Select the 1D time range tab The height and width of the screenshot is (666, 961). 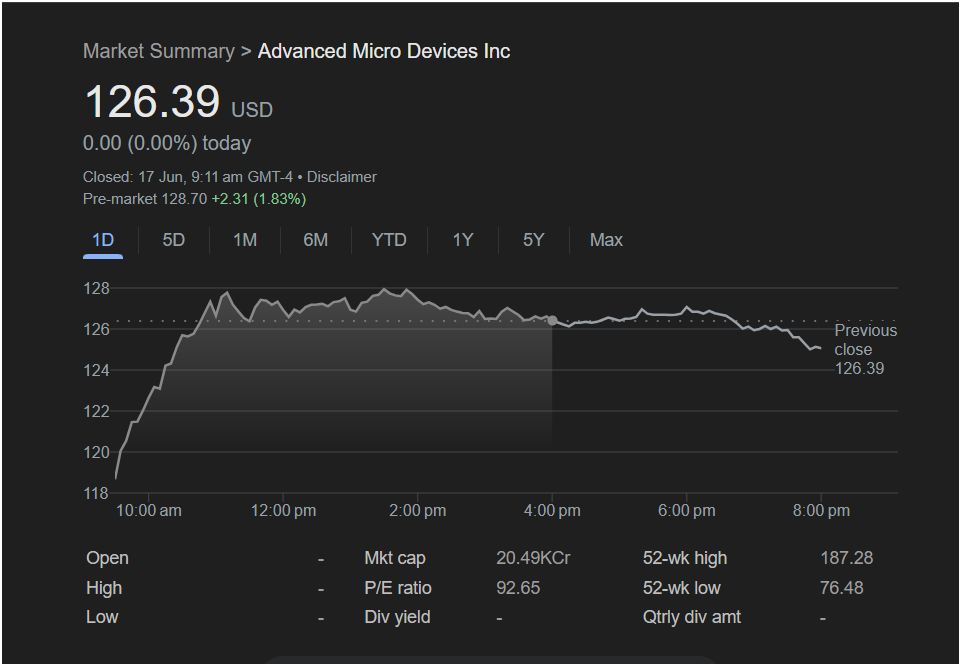(x=103, y=240)
